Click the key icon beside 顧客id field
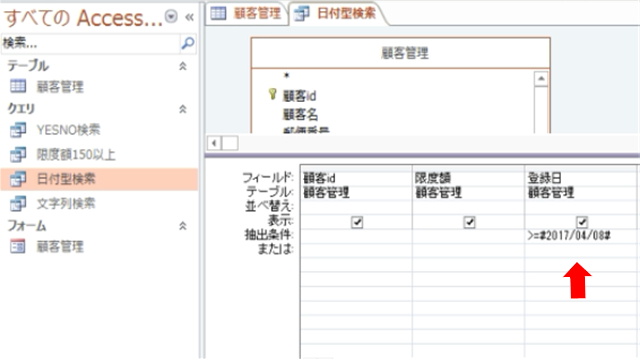The image size is (640, 360). 272,94
